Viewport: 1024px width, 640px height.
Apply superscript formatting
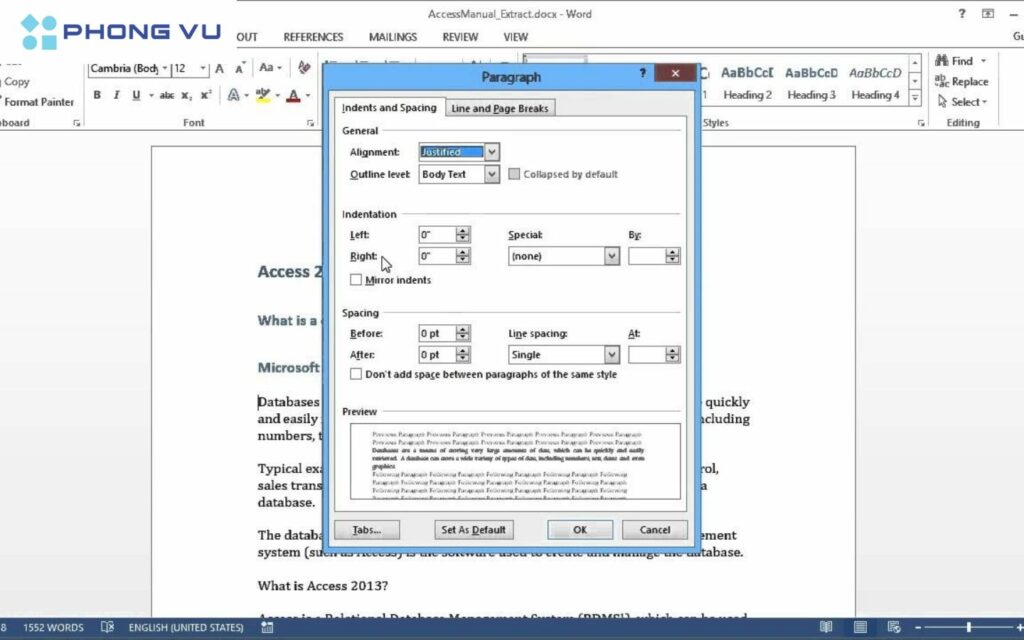pyautogui.click(x=206, y=95)
